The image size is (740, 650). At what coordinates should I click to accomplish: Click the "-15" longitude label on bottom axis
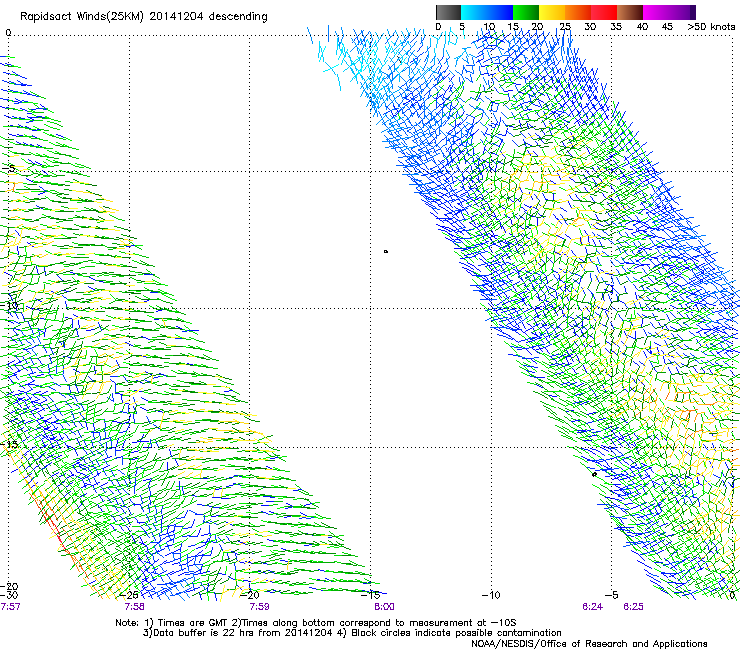(370, 595)
